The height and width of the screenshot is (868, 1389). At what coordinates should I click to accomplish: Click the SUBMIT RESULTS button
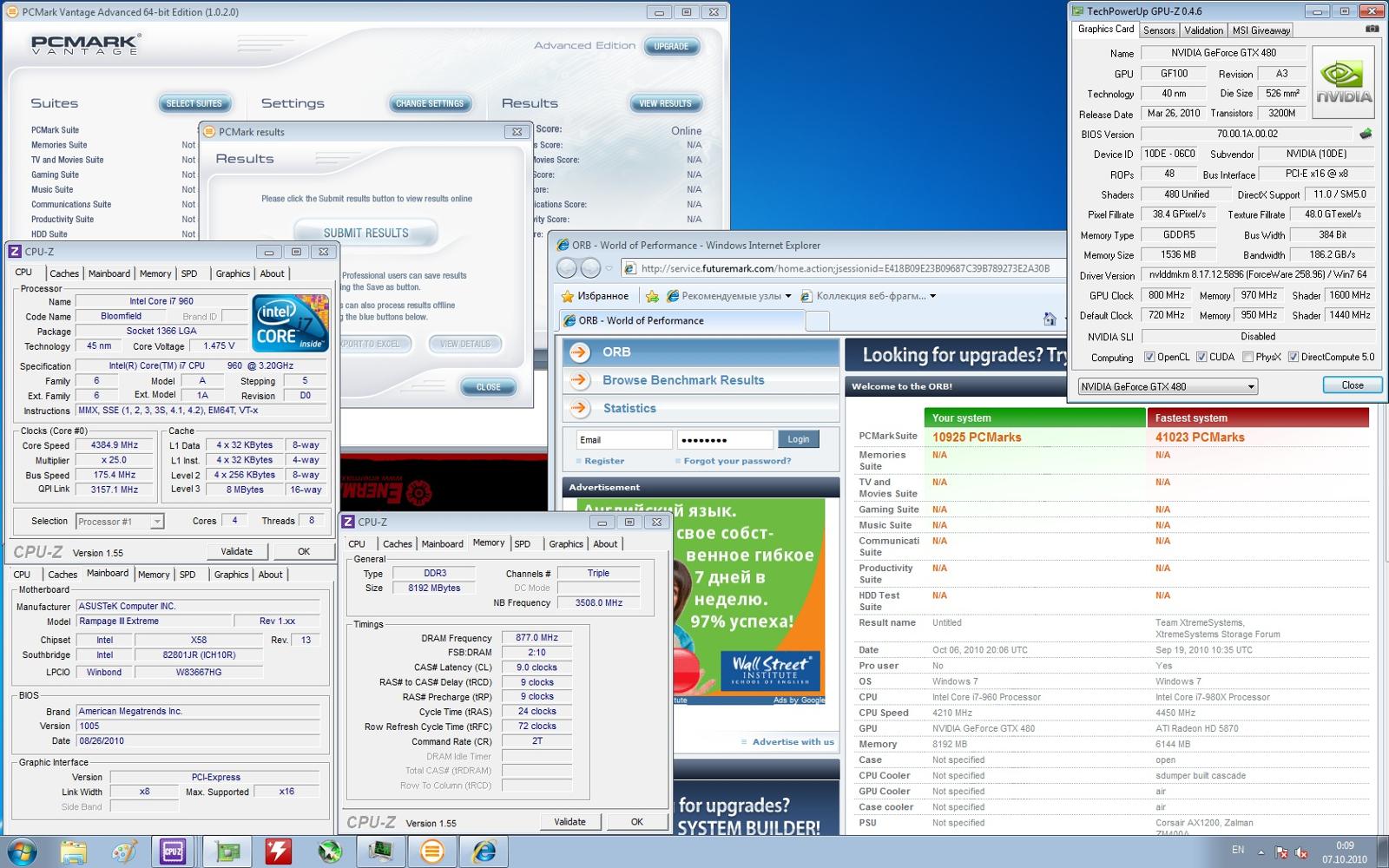click(365, 233)
